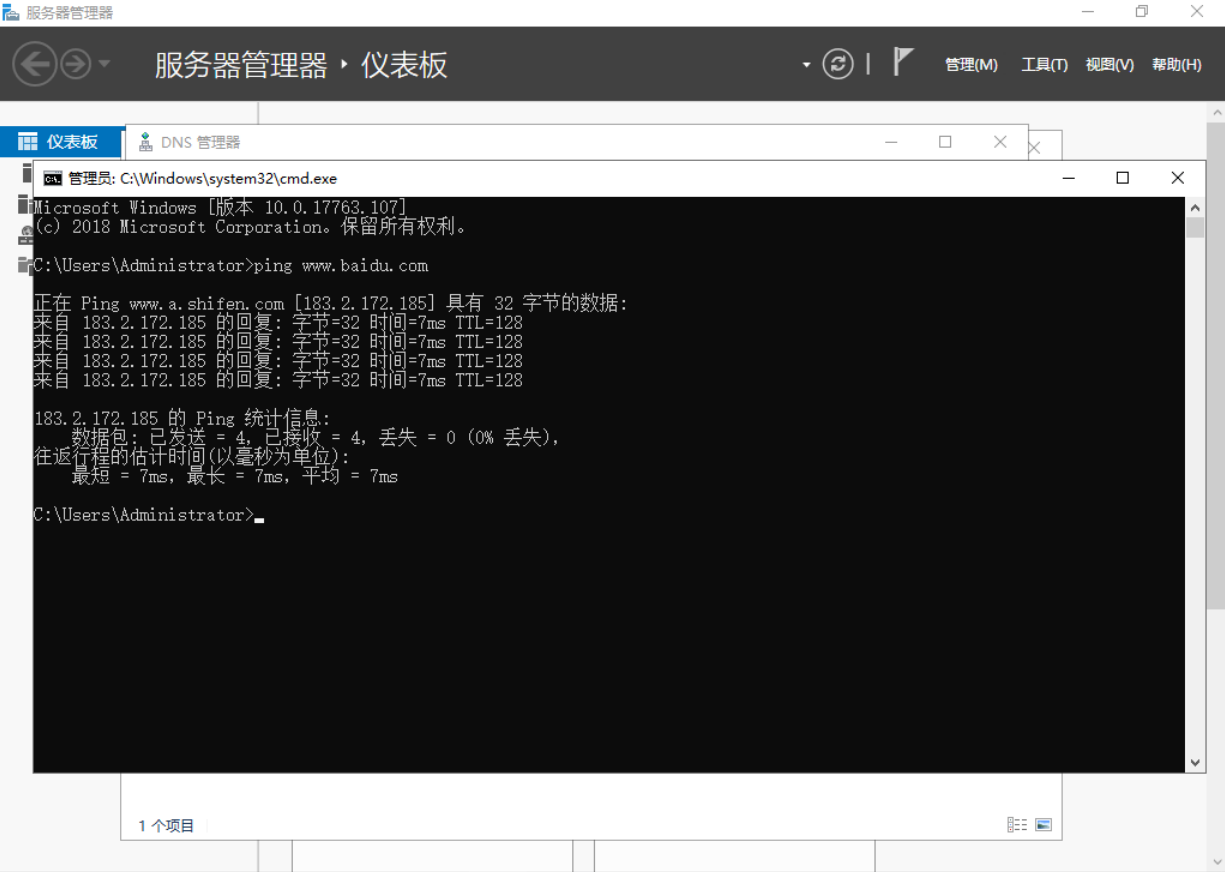Click the cmd window vertical scrollbar track
The image size is (1225, 872).
1195,480
